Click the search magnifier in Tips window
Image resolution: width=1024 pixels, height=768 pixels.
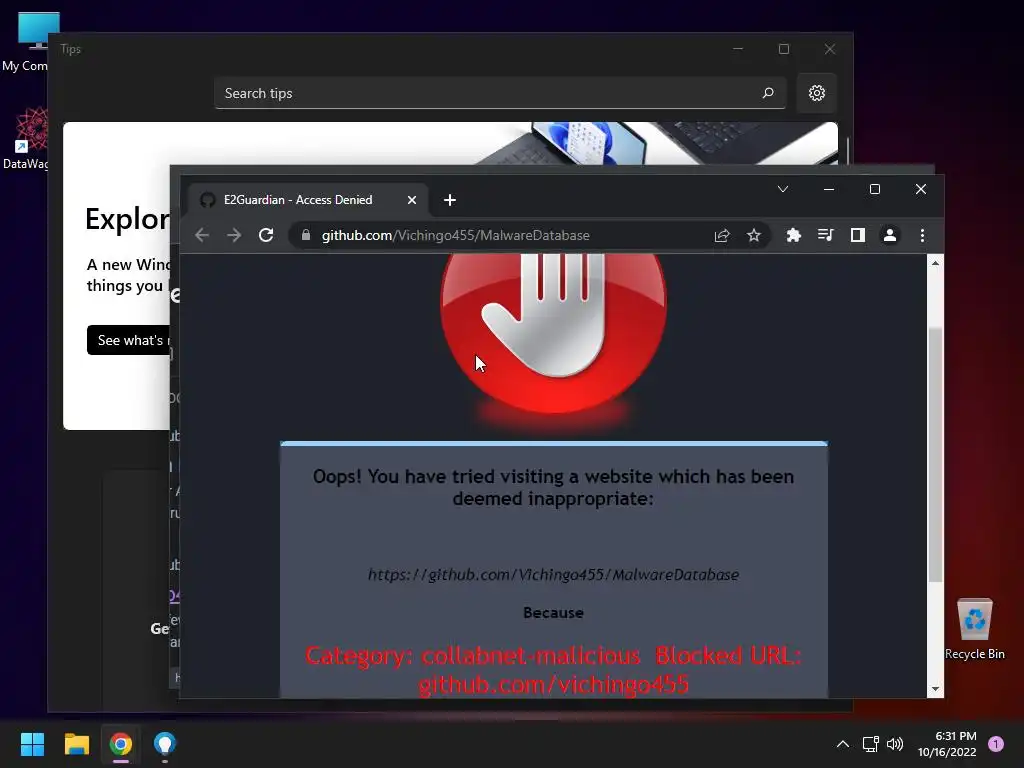tap(768, 93)
